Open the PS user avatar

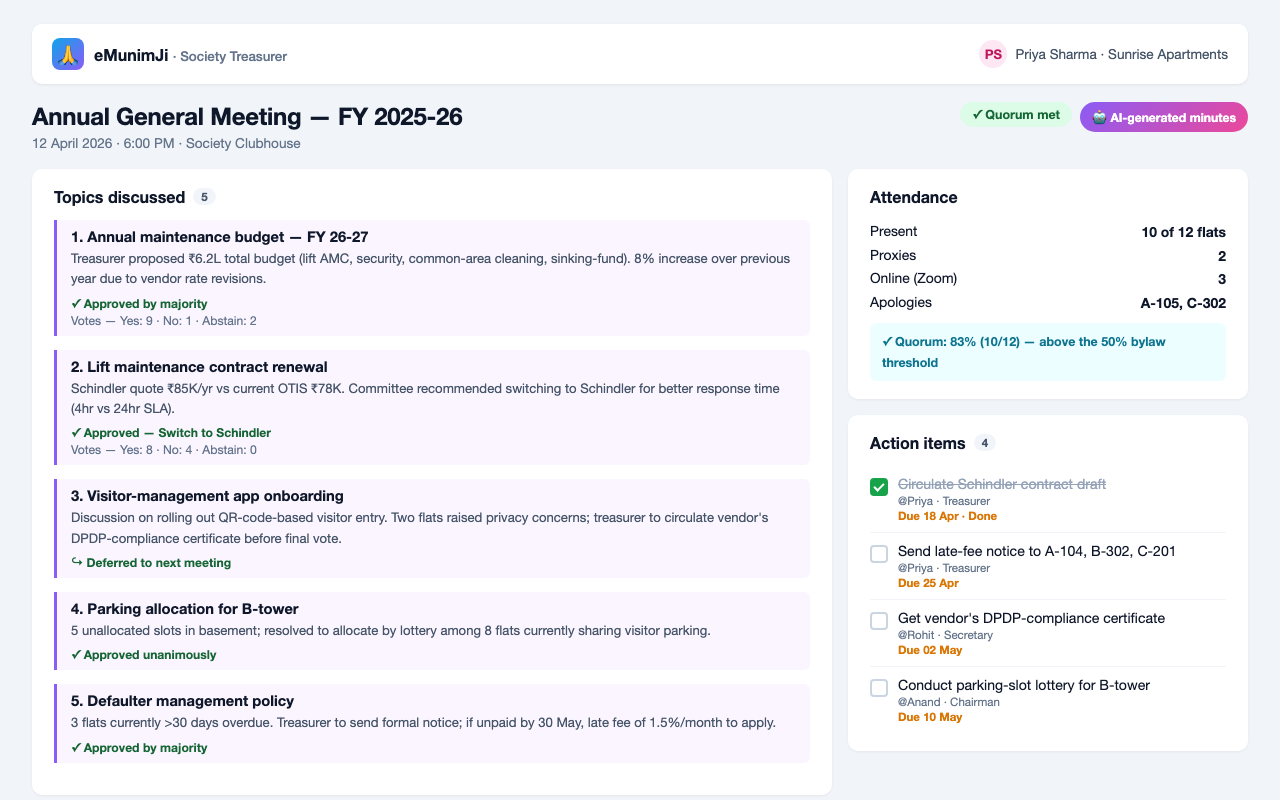[993, 54]
